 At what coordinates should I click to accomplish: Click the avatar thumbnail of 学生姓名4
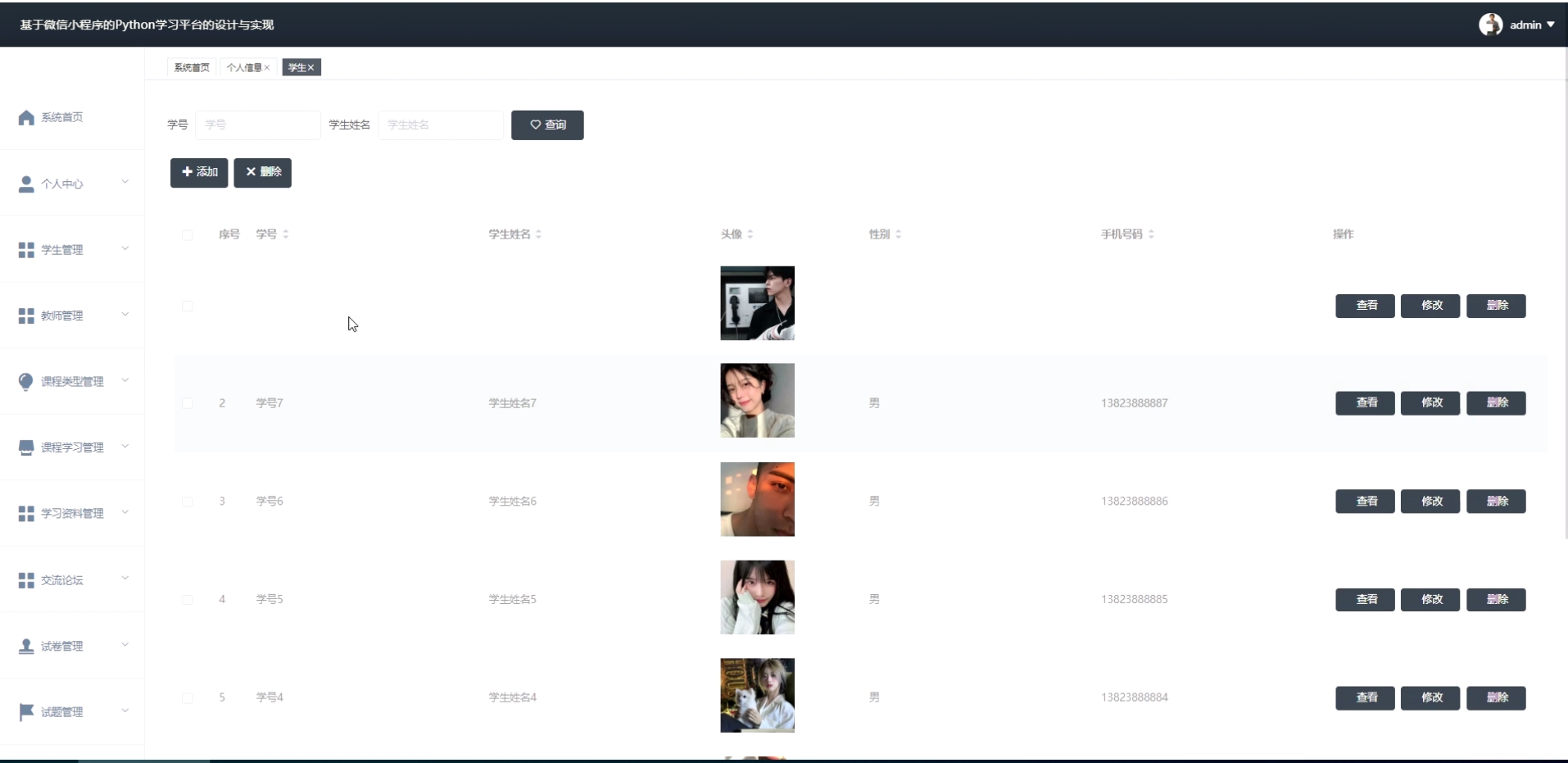pos(757,696)
